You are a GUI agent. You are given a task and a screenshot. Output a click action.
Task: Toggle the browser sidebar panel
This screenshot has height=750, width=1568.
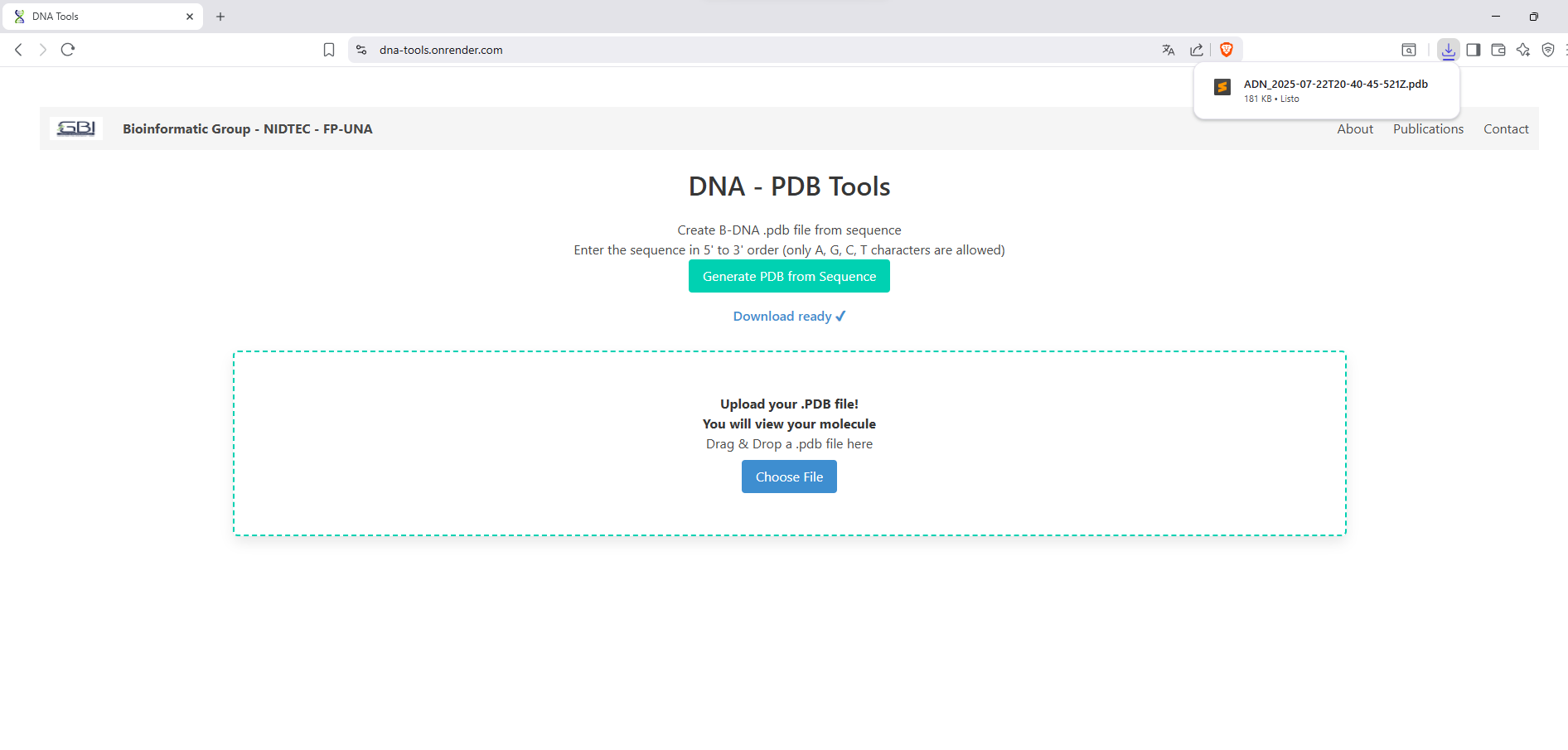tap(1473, 50)
